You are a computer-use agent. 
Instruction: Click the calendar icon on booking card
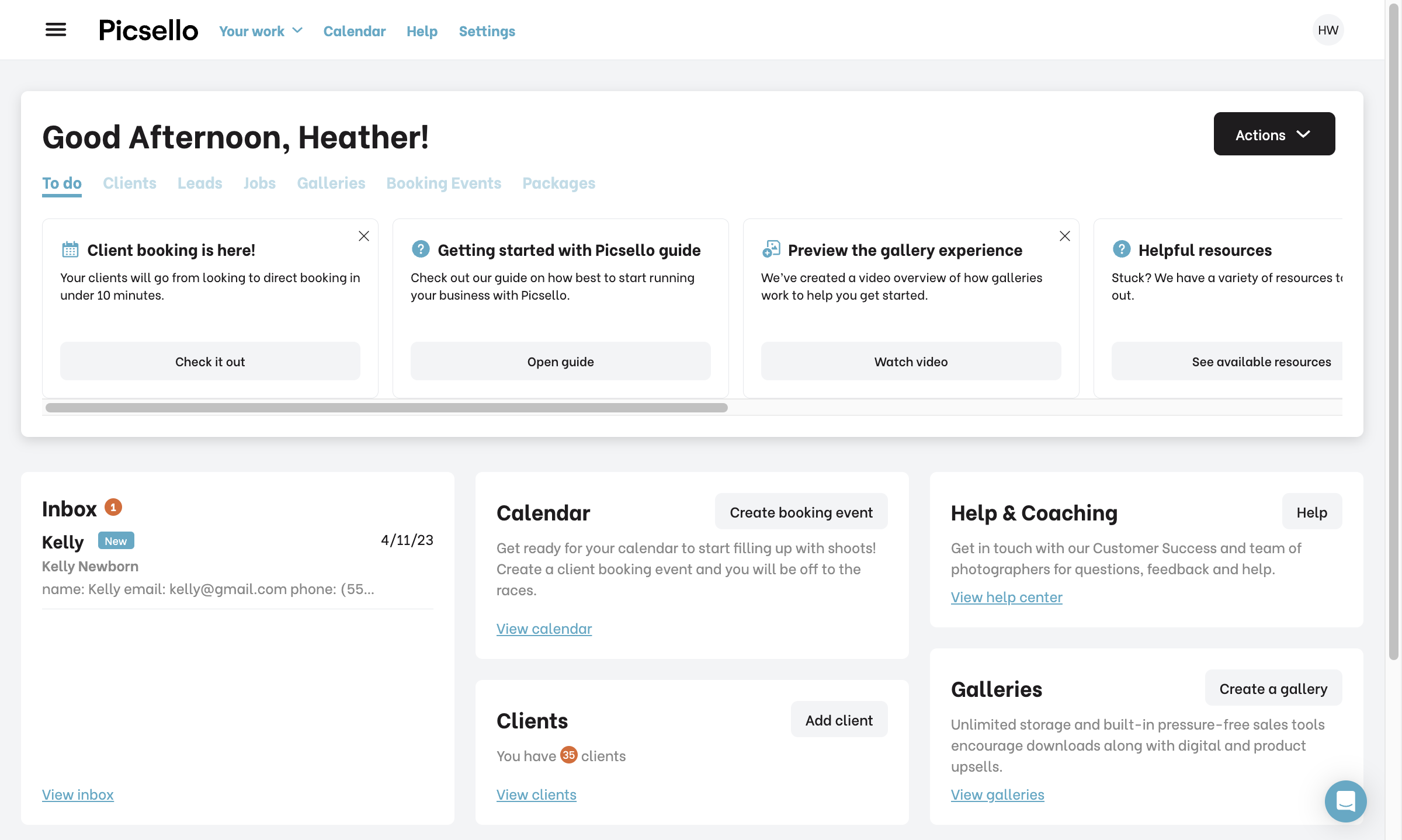click(x=70, y=247)
